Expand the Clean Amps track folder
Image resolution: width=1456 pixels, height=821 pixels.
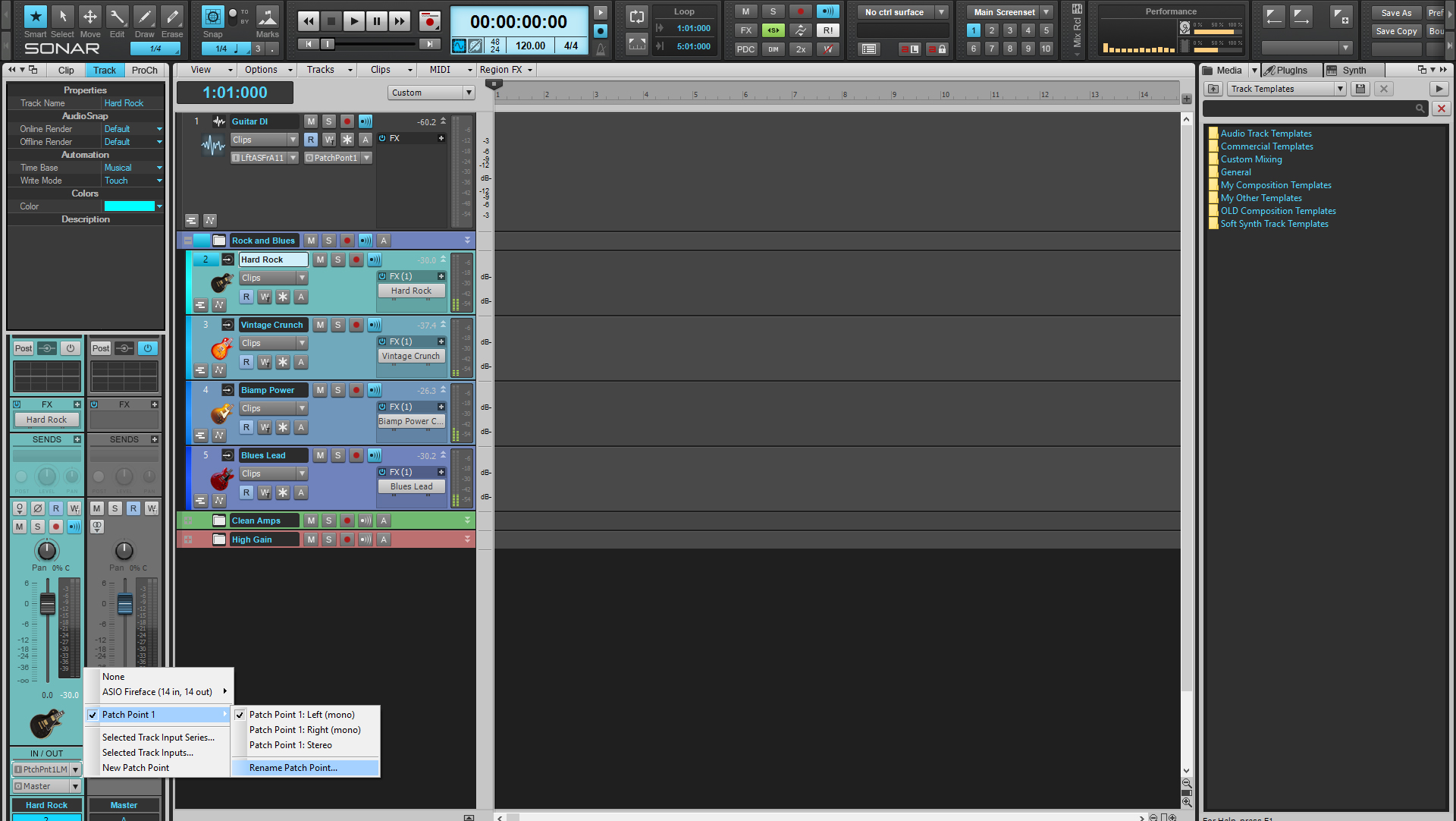(x=187, y=521)
